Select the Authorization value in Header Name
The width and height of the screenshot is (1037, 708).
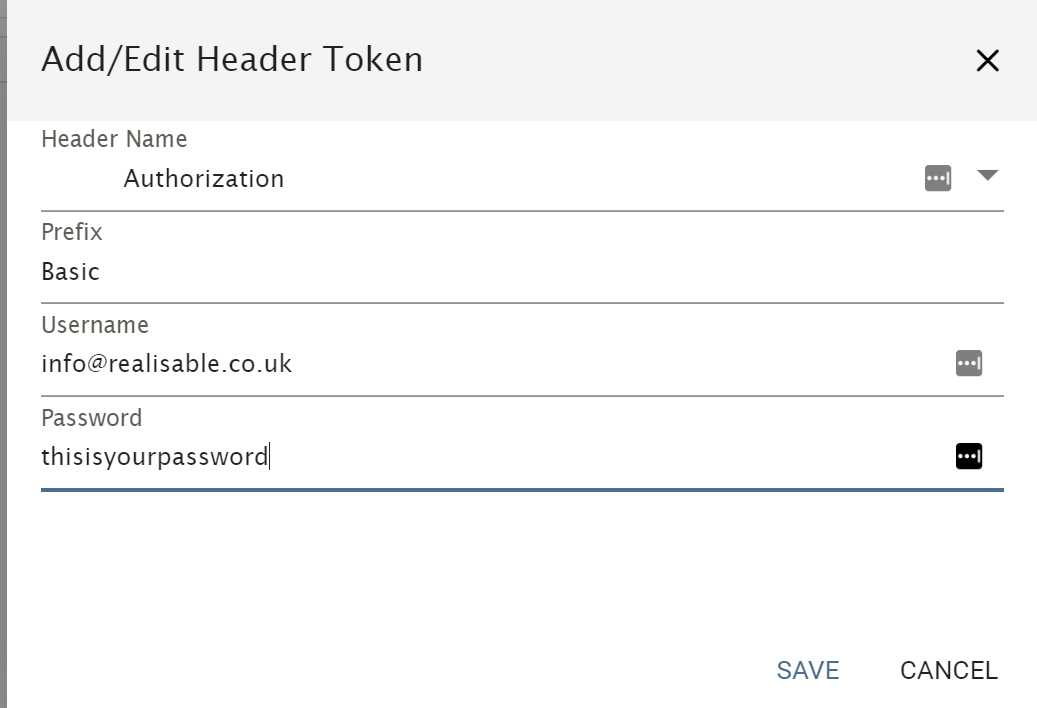point(204,178)
